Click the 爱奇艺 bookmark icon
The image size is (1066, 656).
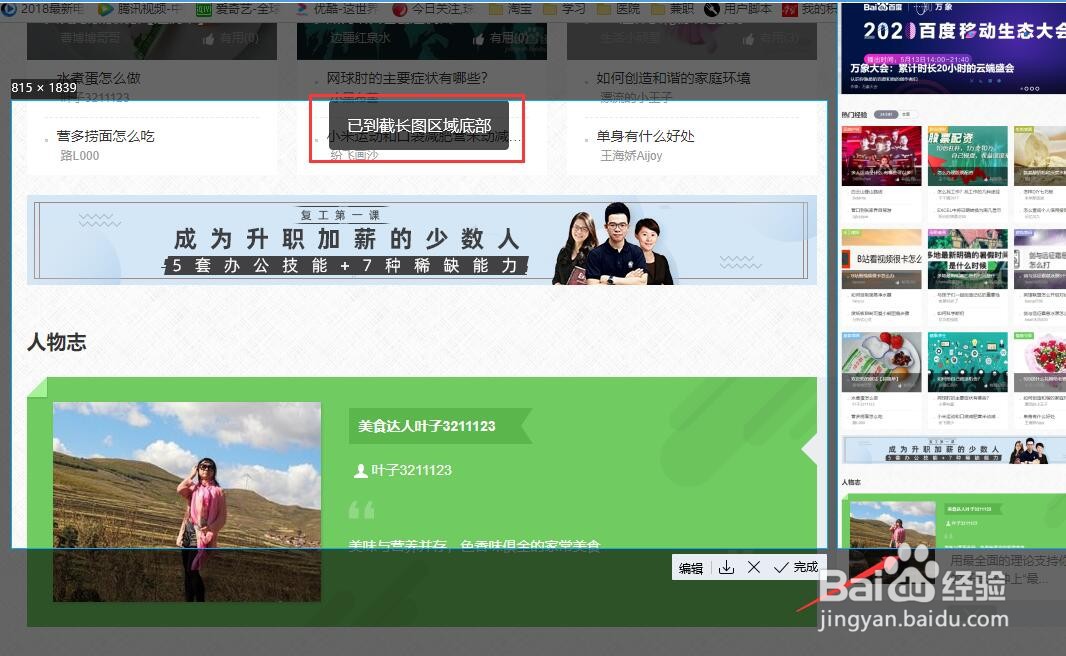(x=203, y=9)
